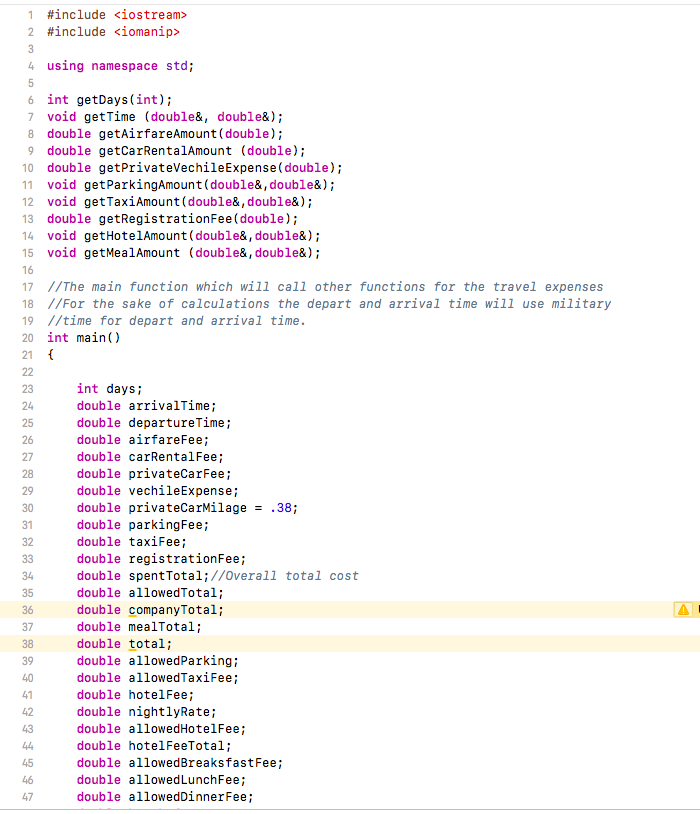
Task: Click the getMealAmount prototype
Action: click(x=184, y=253)
